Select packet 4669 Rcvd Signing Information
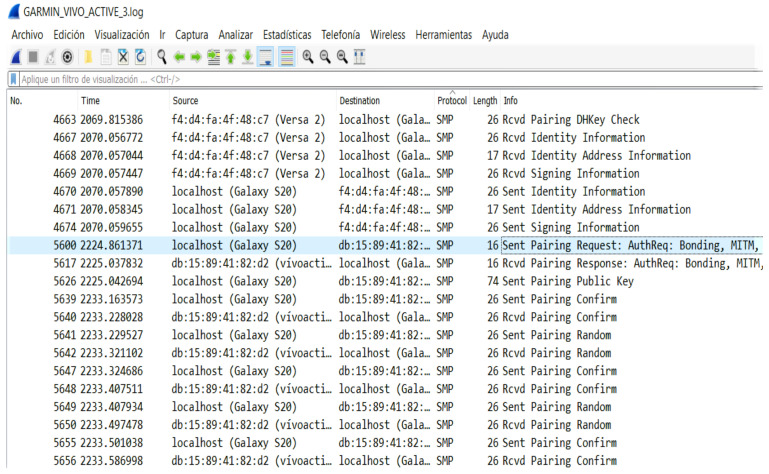Viewport: 769px width, 474px height. [x=385, y=174]
